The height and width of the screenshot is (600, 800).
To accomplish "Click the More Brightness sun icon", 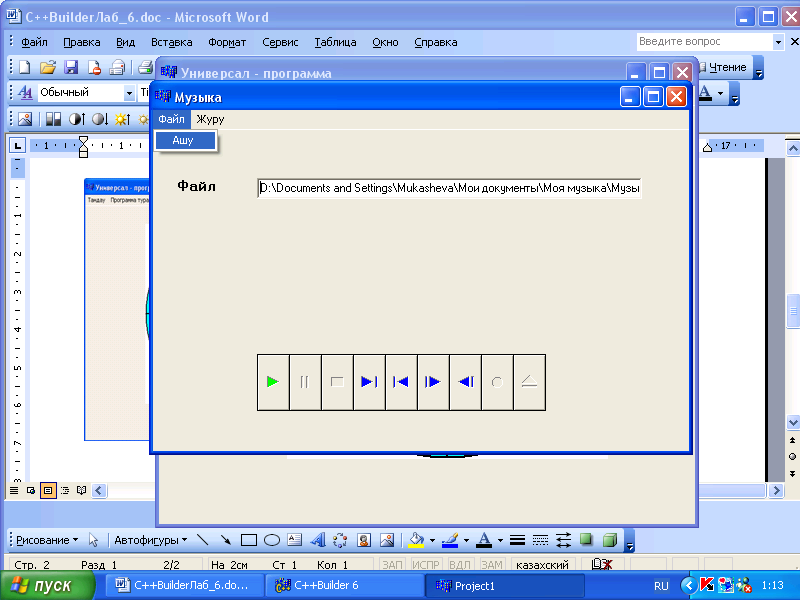I will pos(122,119).
